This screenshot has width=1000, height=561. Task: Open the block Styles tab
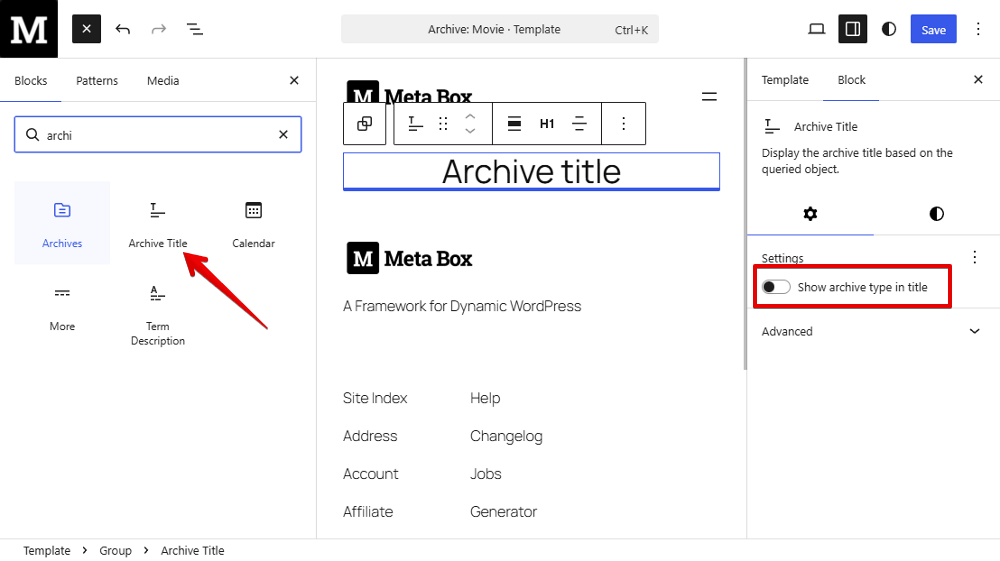click(936, 214)
